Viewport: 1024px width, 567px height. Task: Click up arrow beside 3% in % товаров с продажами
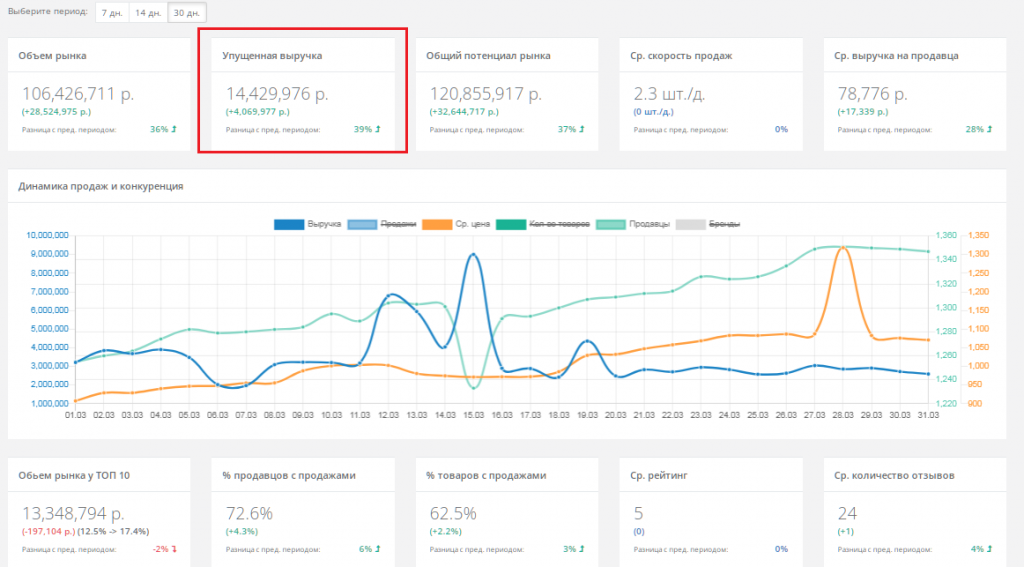coord(582,549)
